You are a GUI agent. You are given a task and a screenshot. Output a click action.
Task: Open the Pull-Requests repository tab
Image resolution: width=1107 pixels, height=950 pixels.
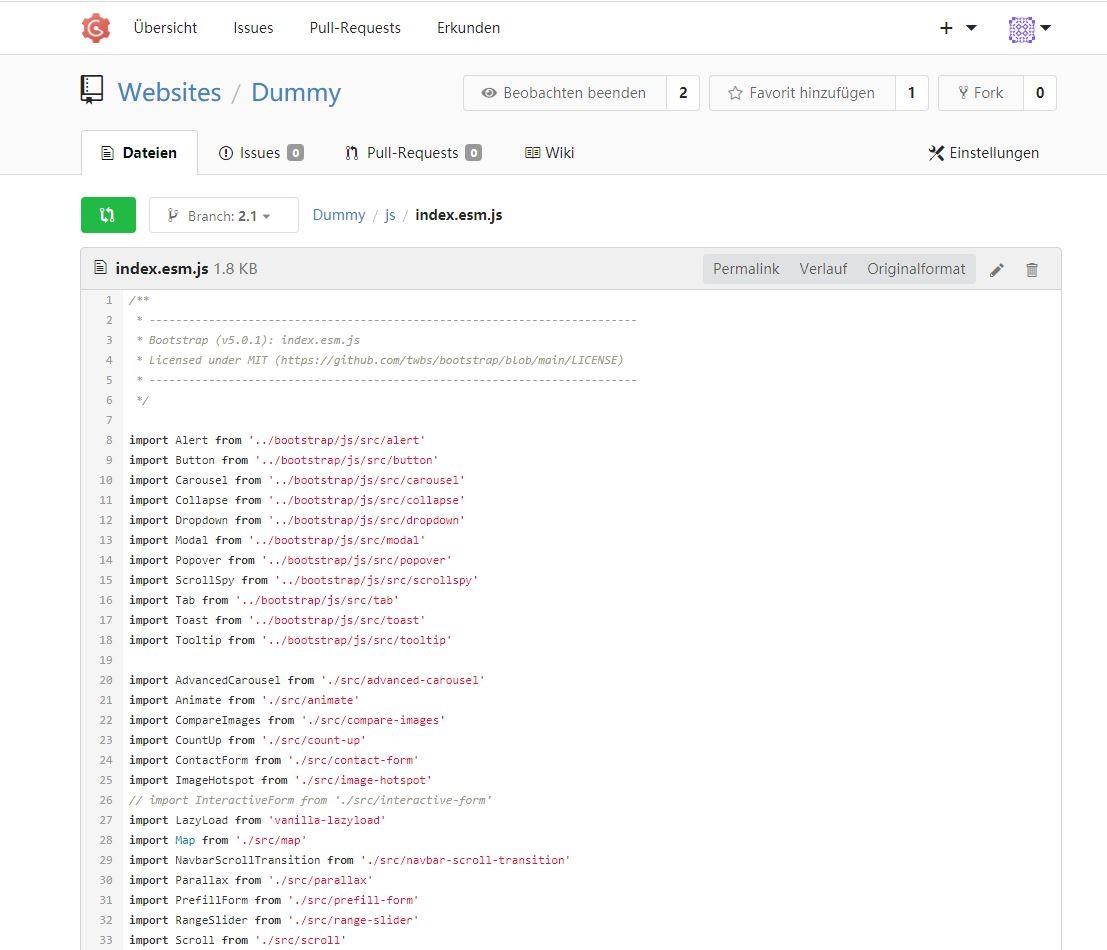(412, 153)
